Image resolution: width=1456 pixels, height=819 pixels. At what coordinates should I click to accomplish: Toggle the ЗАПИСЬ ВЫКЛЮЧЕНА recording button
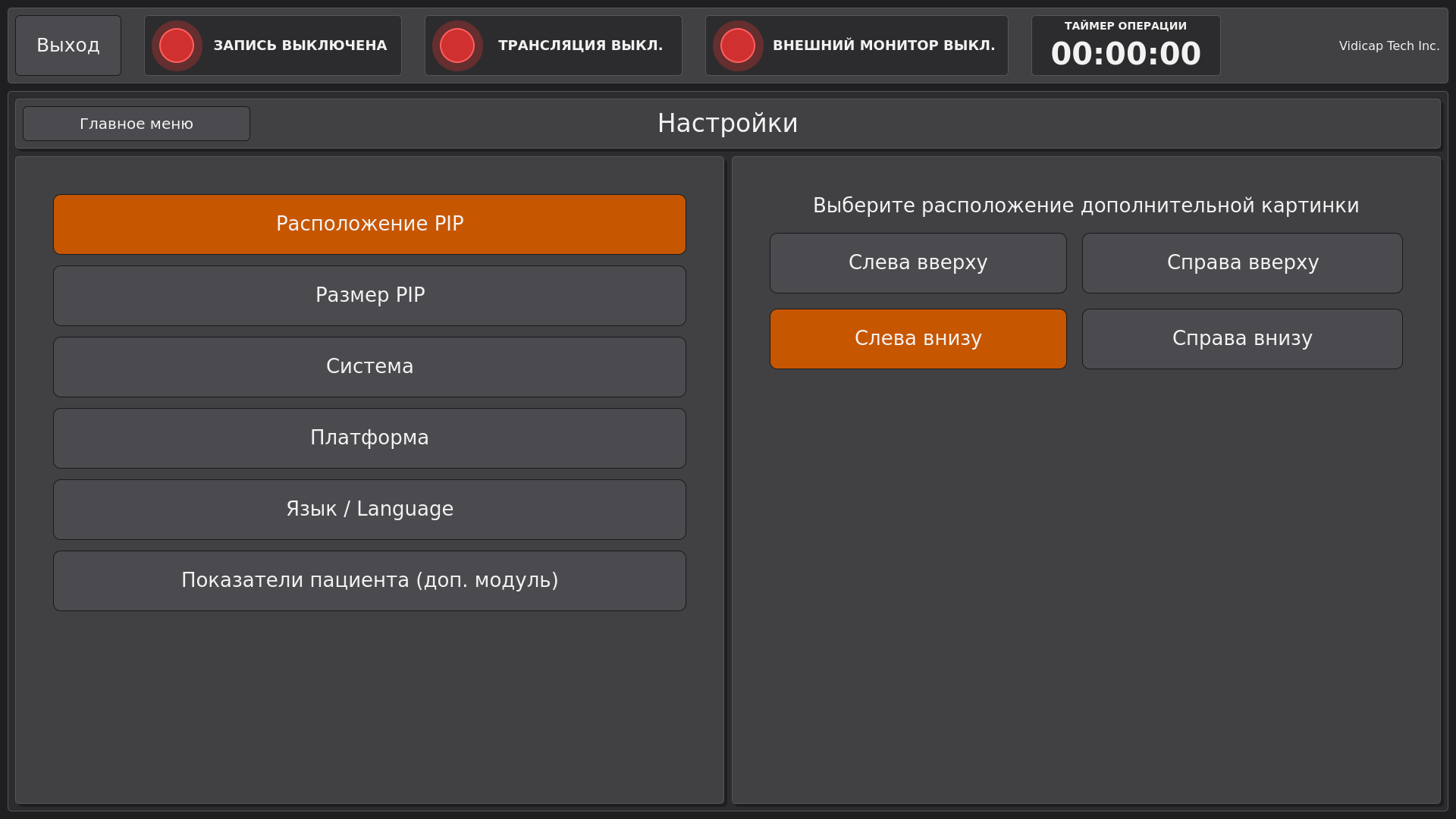273,45
